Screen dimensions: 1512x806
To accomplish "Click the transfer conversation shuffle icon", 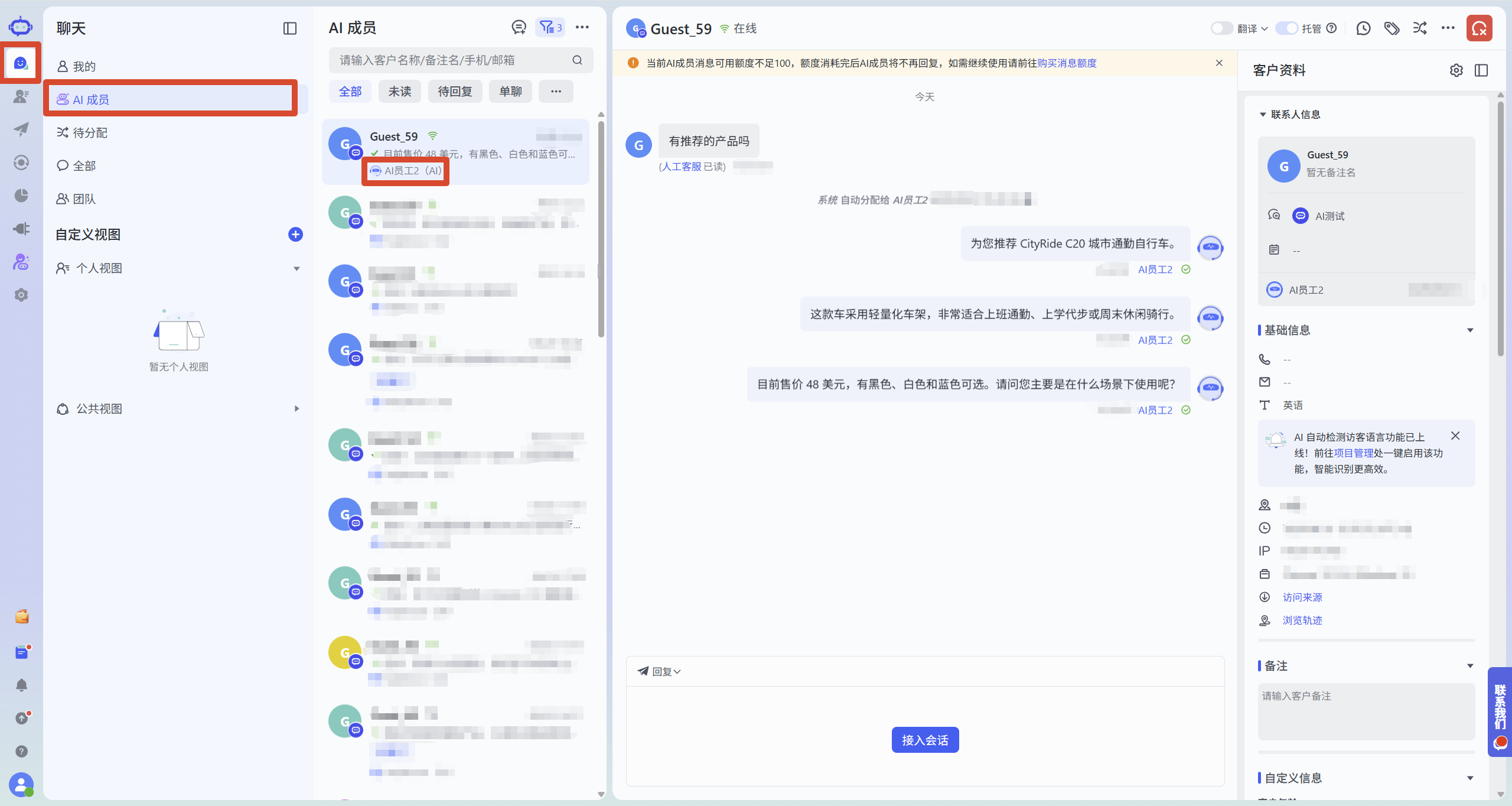I will tap(1420, 28).
